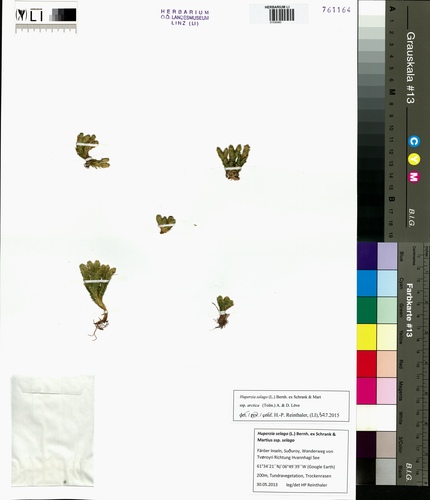Image resolution: width=430 pixels, height=500 pixels.
Task: Click the cyan C circle
Action: pyautogui.click(x=414, y=142)
